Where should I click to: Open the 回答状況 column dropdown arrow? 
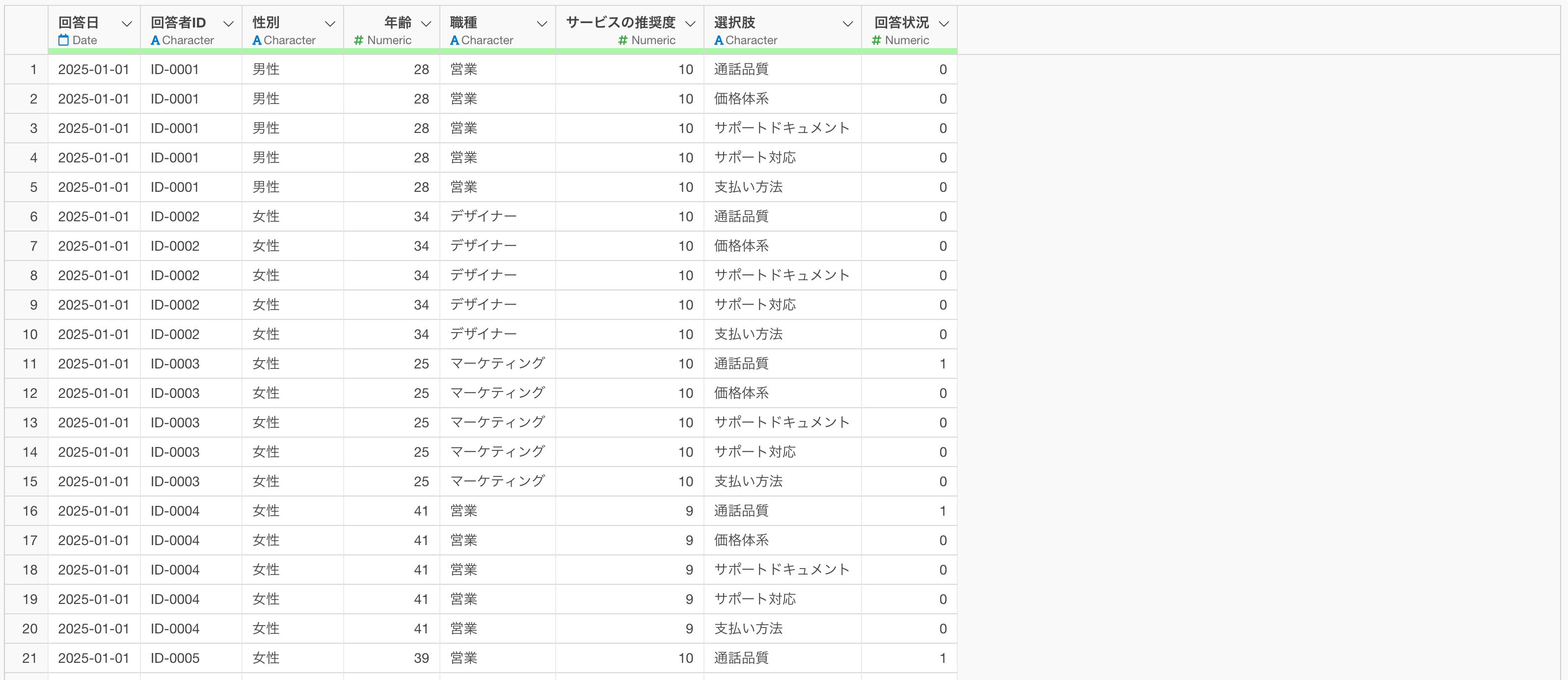coord(944,24)
